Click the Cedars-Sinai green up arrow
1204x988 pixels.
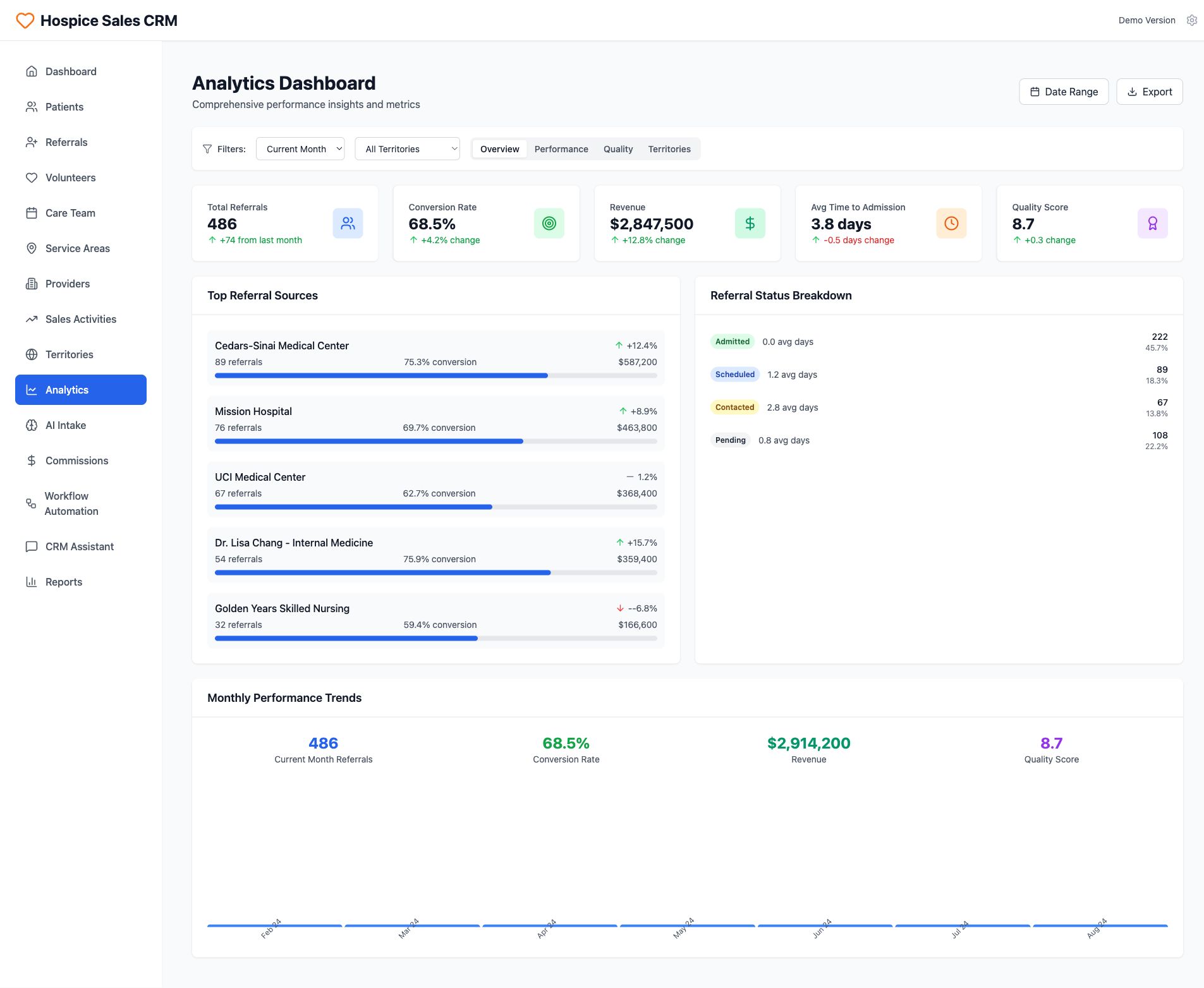point(619,346)
